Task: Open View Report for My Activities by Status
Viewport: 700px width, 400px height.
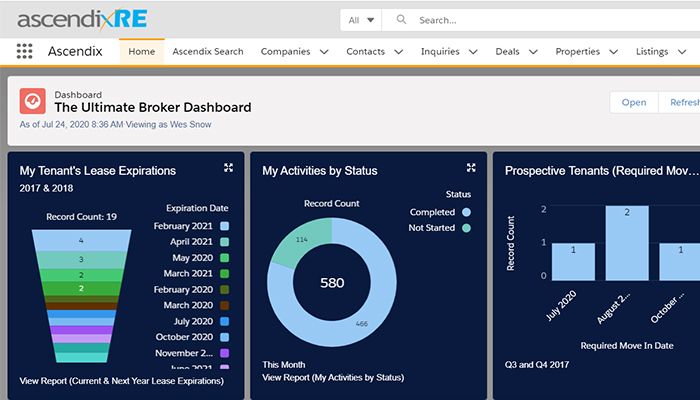Action: click(333, 378)
